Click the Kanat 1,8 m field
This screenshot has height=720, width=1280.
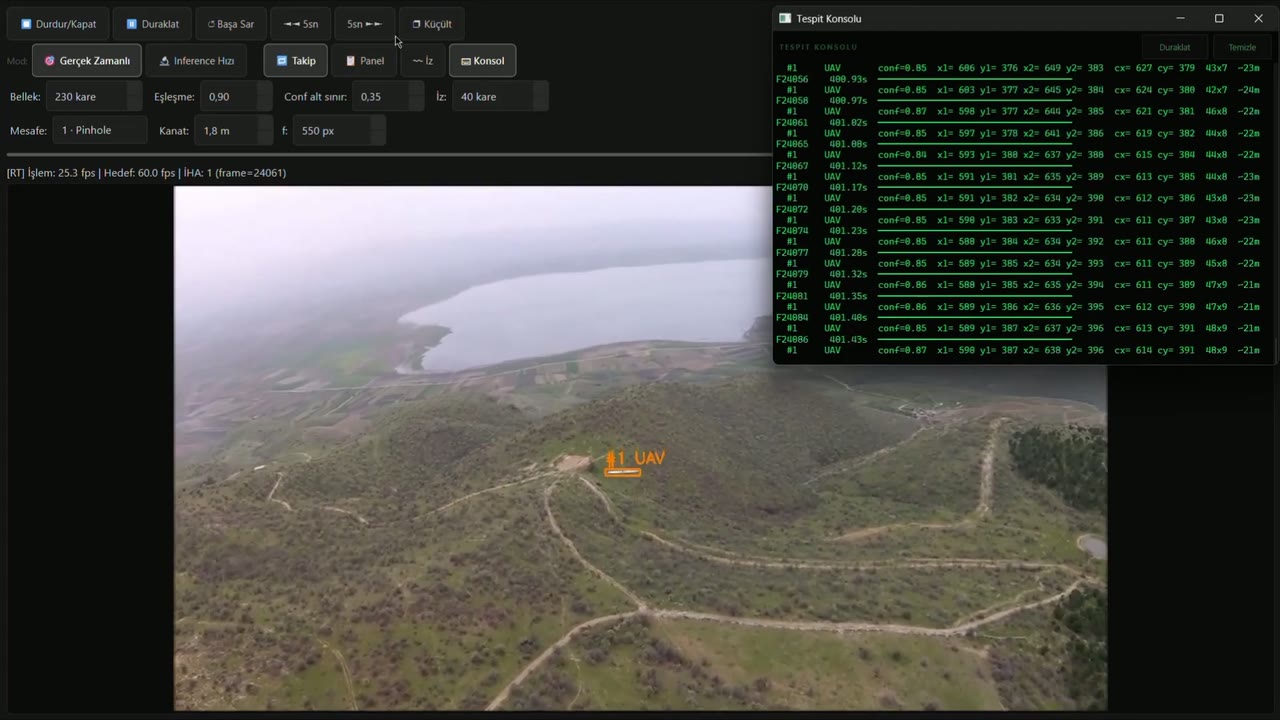click(x=233, y=130)
